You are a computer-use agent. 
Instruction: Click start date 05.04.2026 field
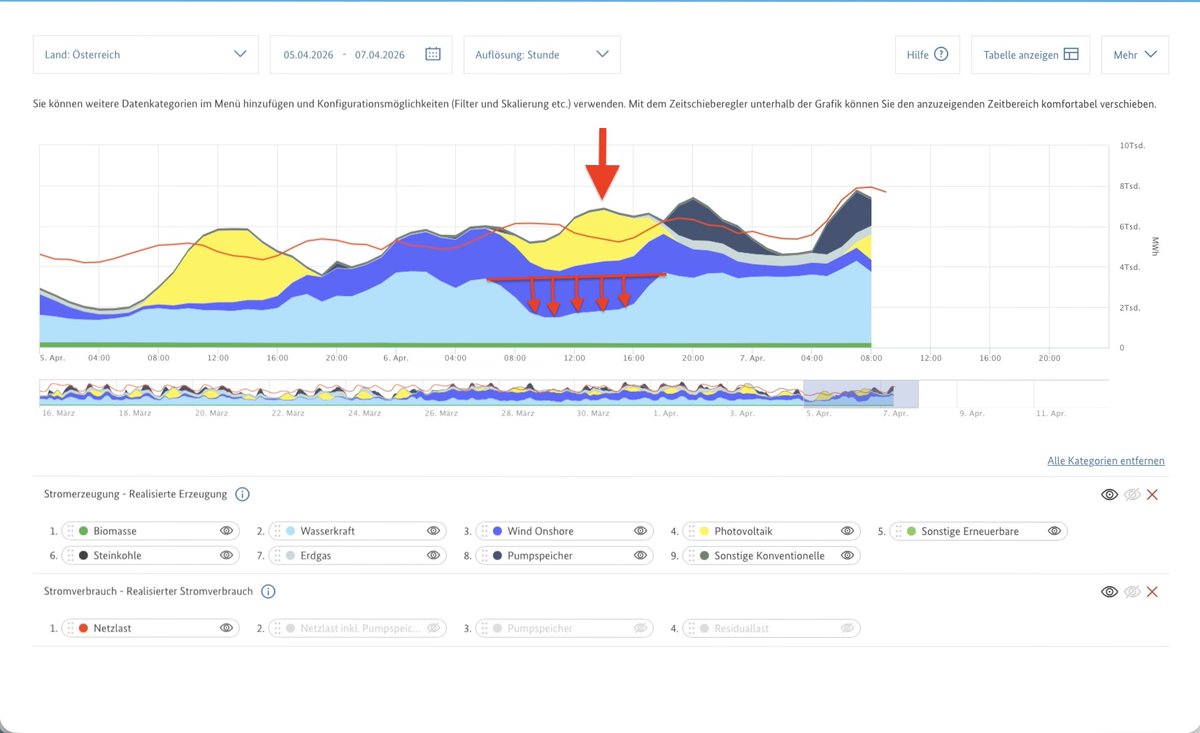point(308,55)
